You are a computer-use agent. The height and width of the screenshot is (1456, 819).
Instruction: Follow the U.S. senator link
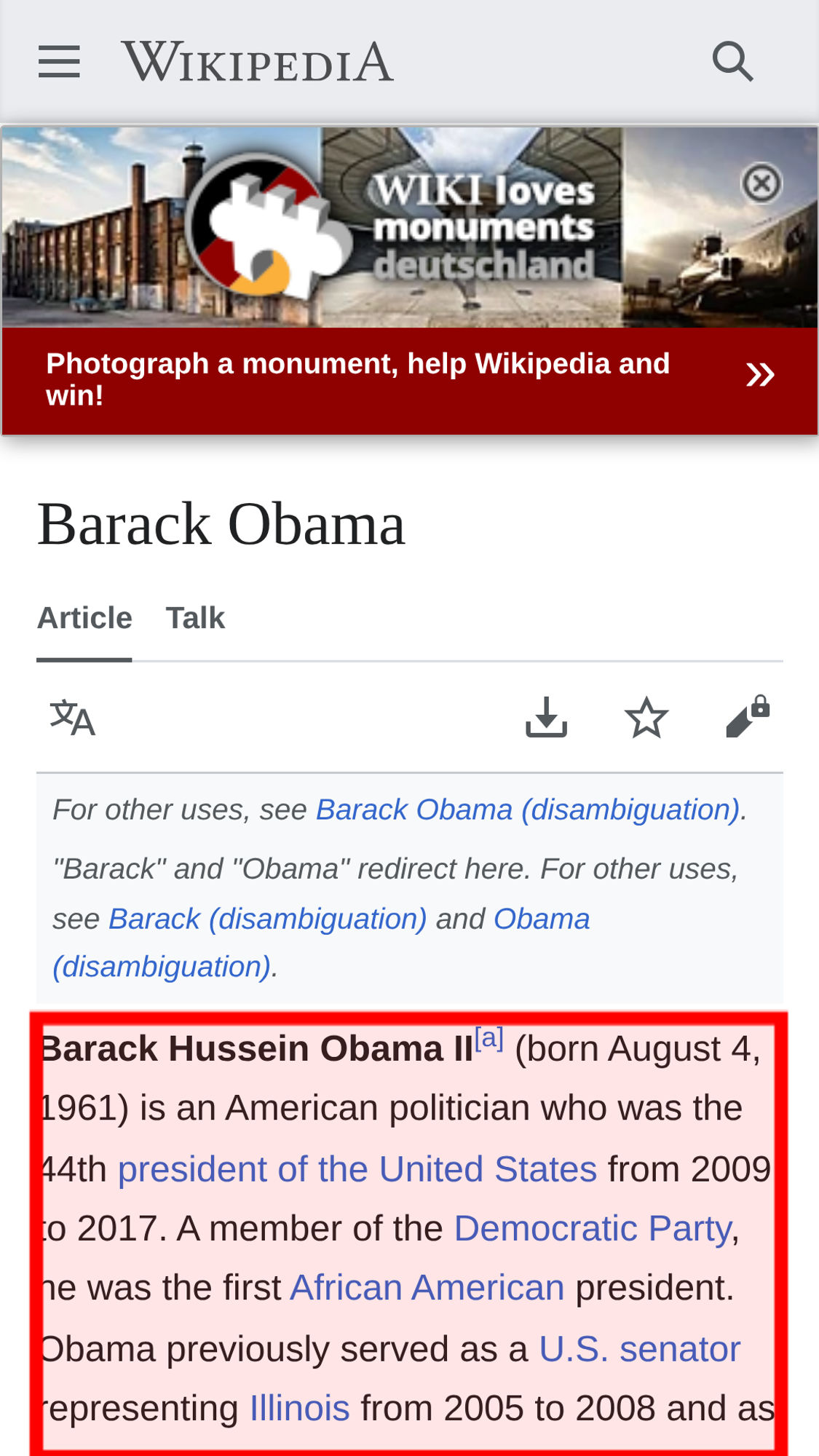(x=639, y=1349)
